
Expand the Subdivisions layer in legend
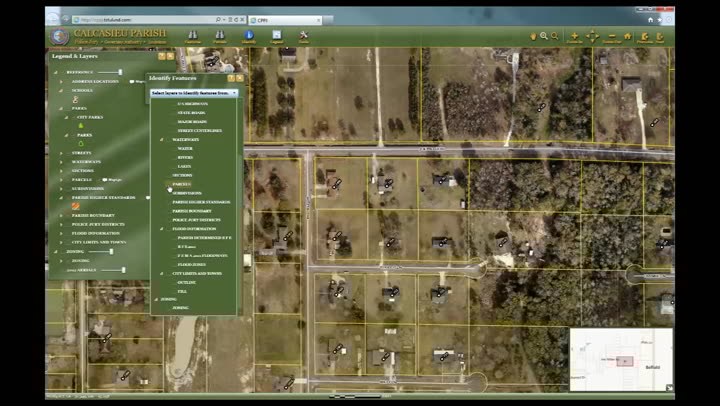point(61,189)
